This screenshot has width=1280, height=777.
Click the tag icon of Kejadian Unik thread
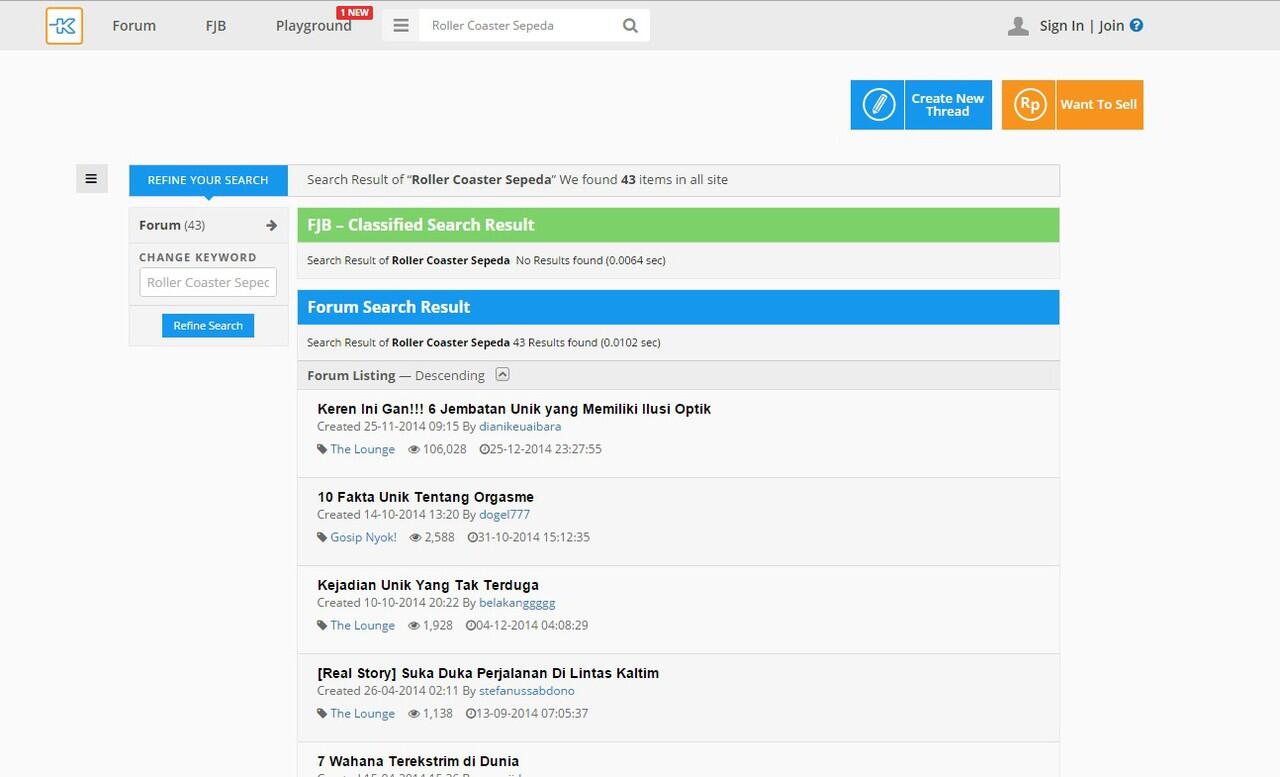pos(322,625)
